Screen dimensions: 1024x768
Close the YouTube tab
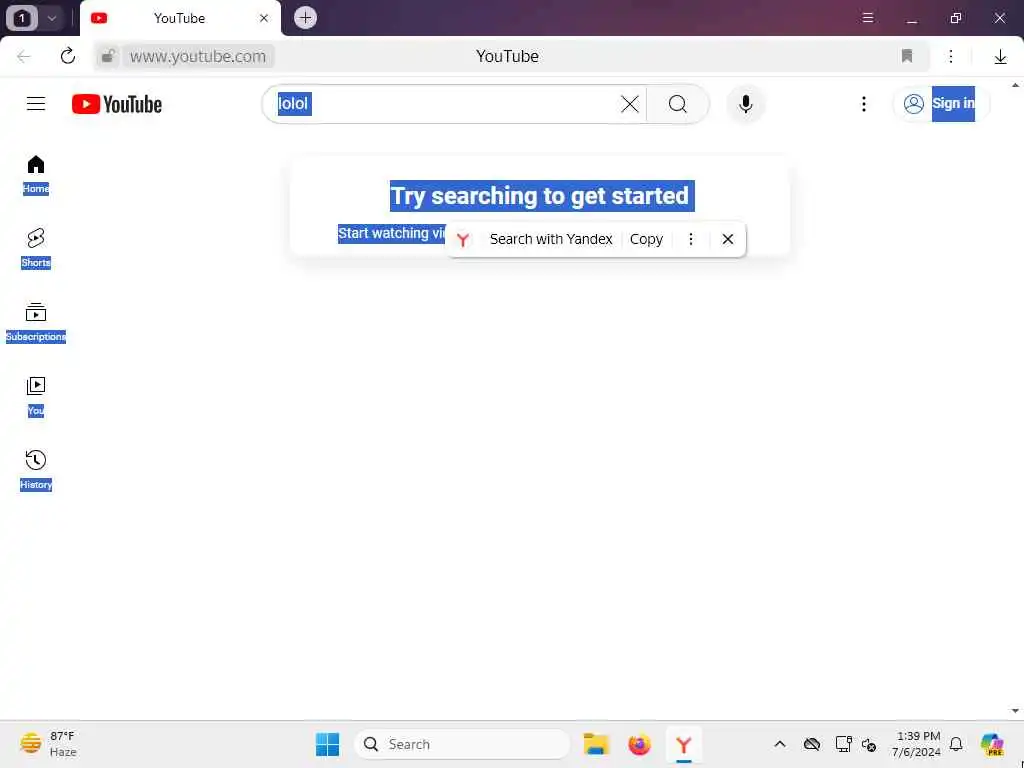[264, 18]
